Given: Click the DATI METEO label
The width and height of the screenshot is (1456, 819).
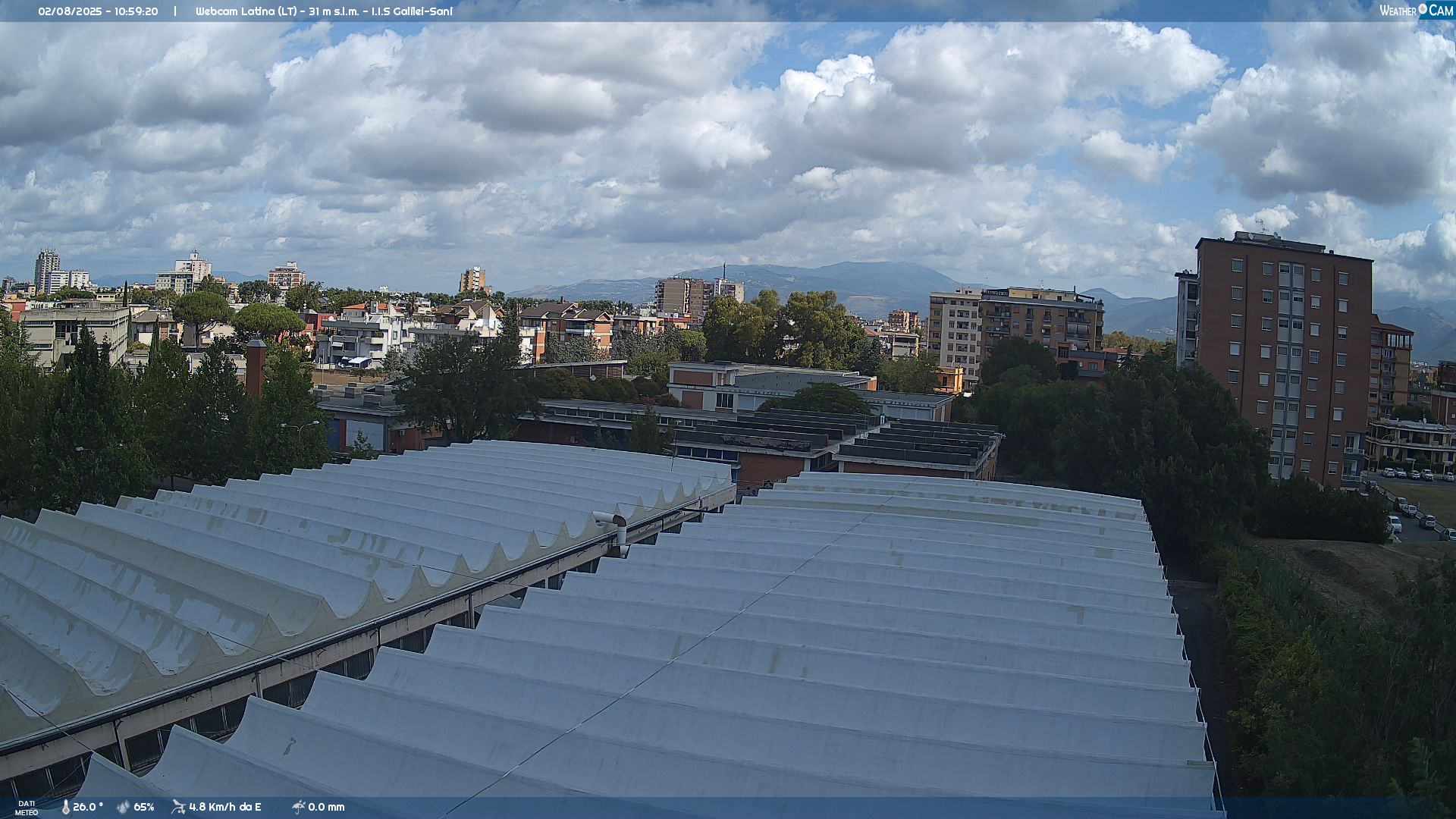Looking at the screenshot, I should 27,808.
